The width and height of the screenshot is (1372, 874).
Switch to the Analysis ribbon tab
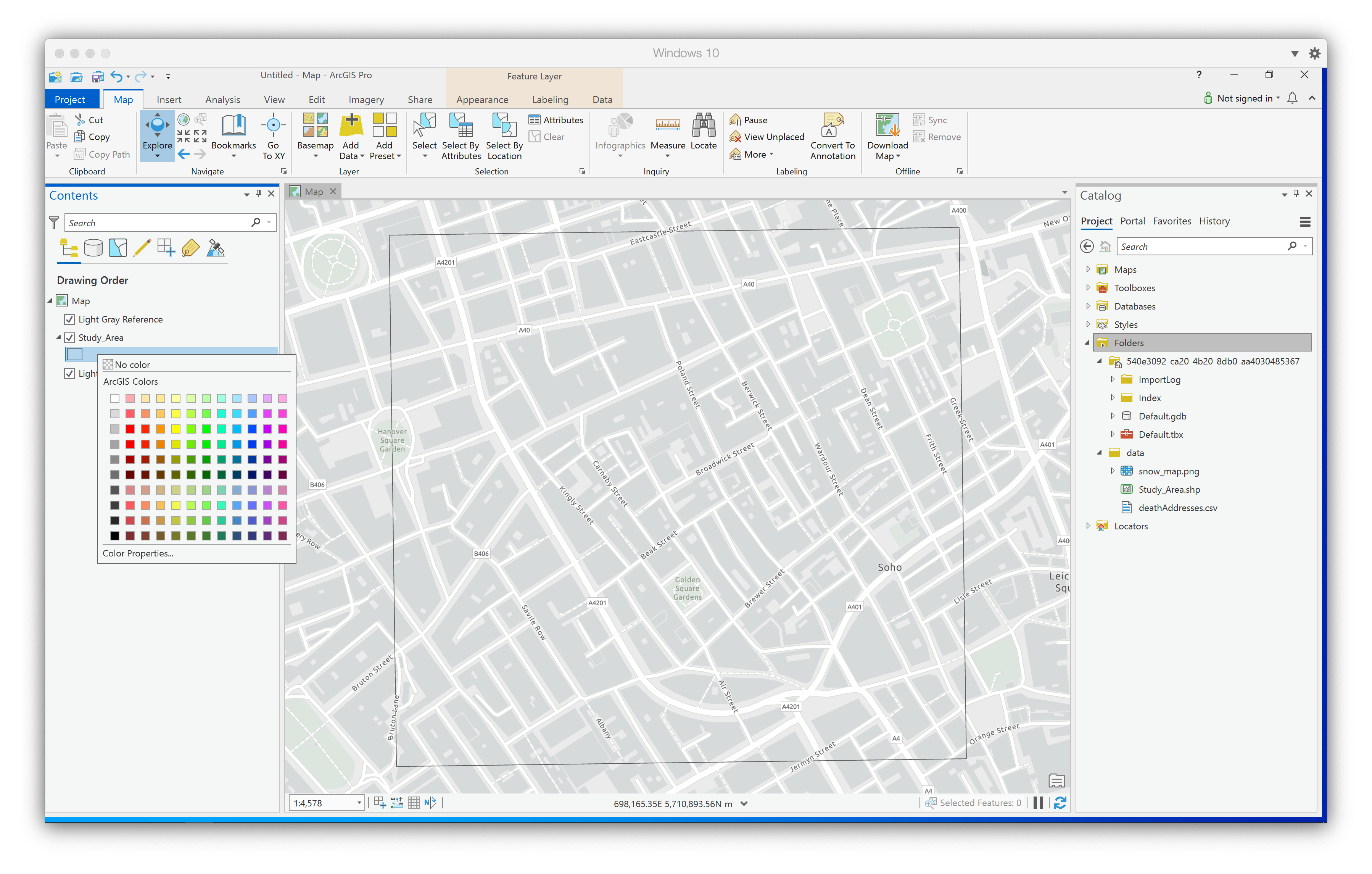click(222, 100)
